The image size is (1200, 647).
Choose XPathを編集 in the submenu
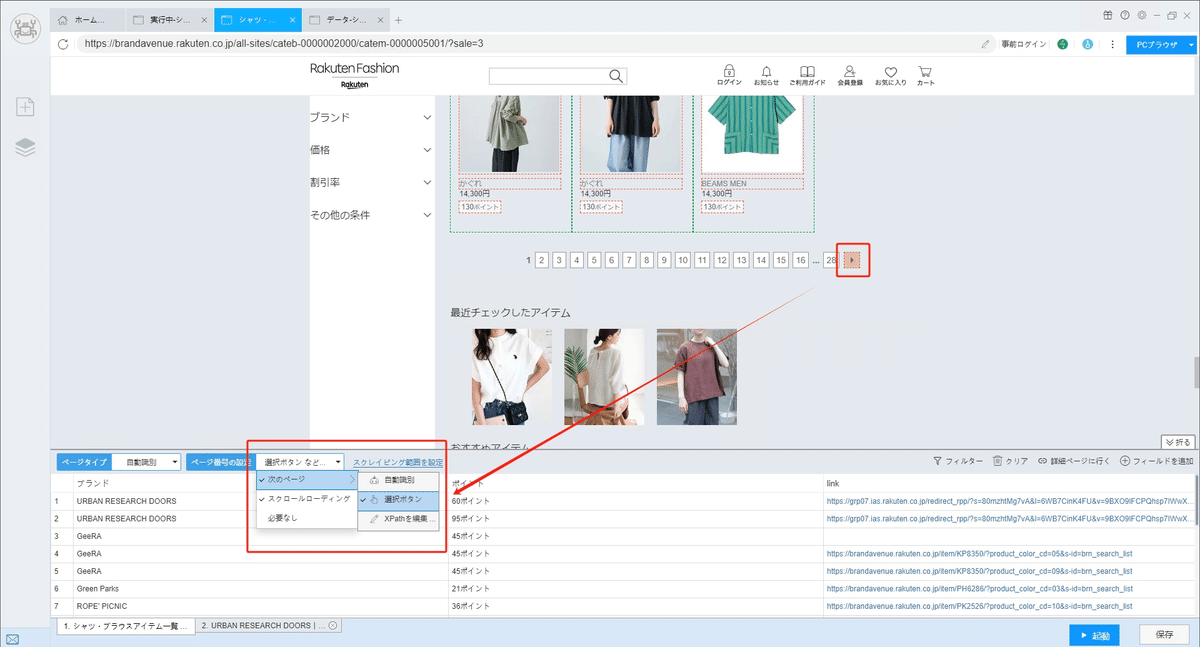[398, 519]
